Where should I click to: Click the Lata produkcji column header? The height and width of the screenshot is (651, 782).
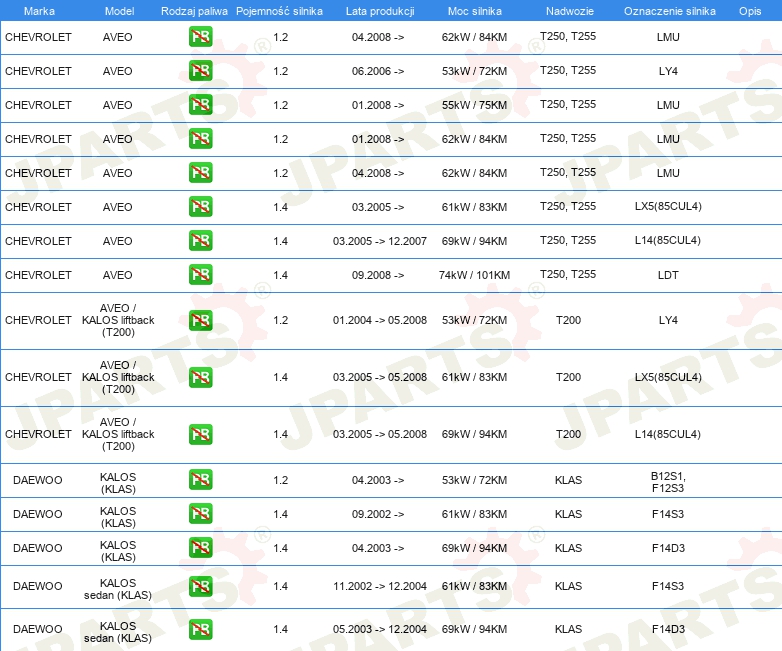coord(379,10)
